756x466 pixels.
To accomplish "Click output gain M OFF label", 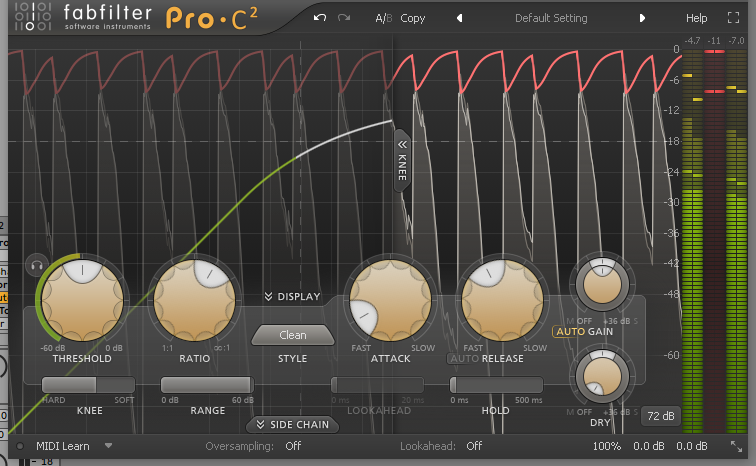I will click(x=579, y=321).
